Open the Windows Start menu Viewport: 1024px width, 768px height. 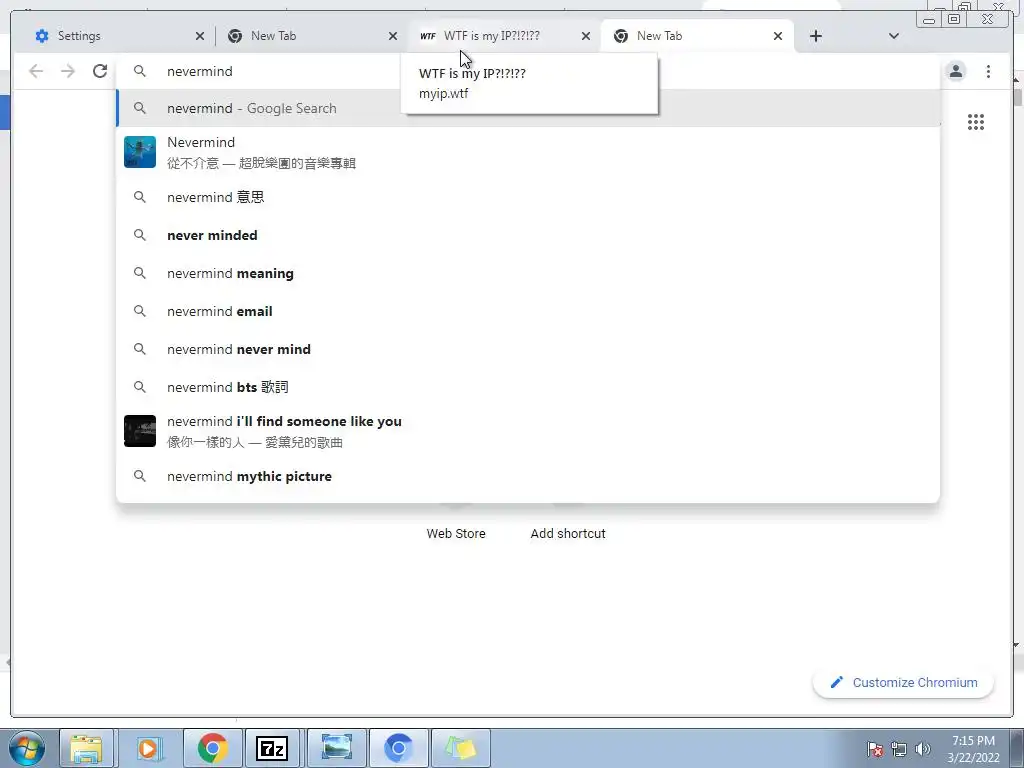click(26, 748)
